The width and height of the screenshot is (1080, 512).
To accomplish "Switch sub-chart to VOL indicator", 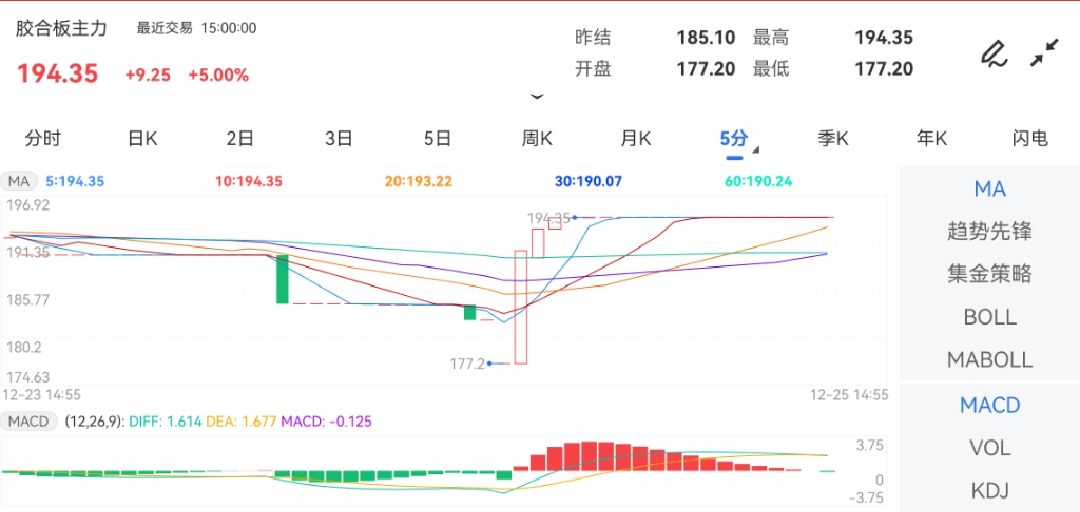I will tap(989, 448).
